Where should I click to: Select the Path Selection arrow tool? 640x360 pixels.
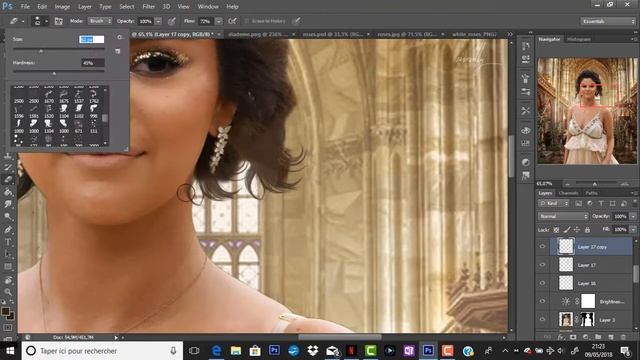click(x=8, y=254)
